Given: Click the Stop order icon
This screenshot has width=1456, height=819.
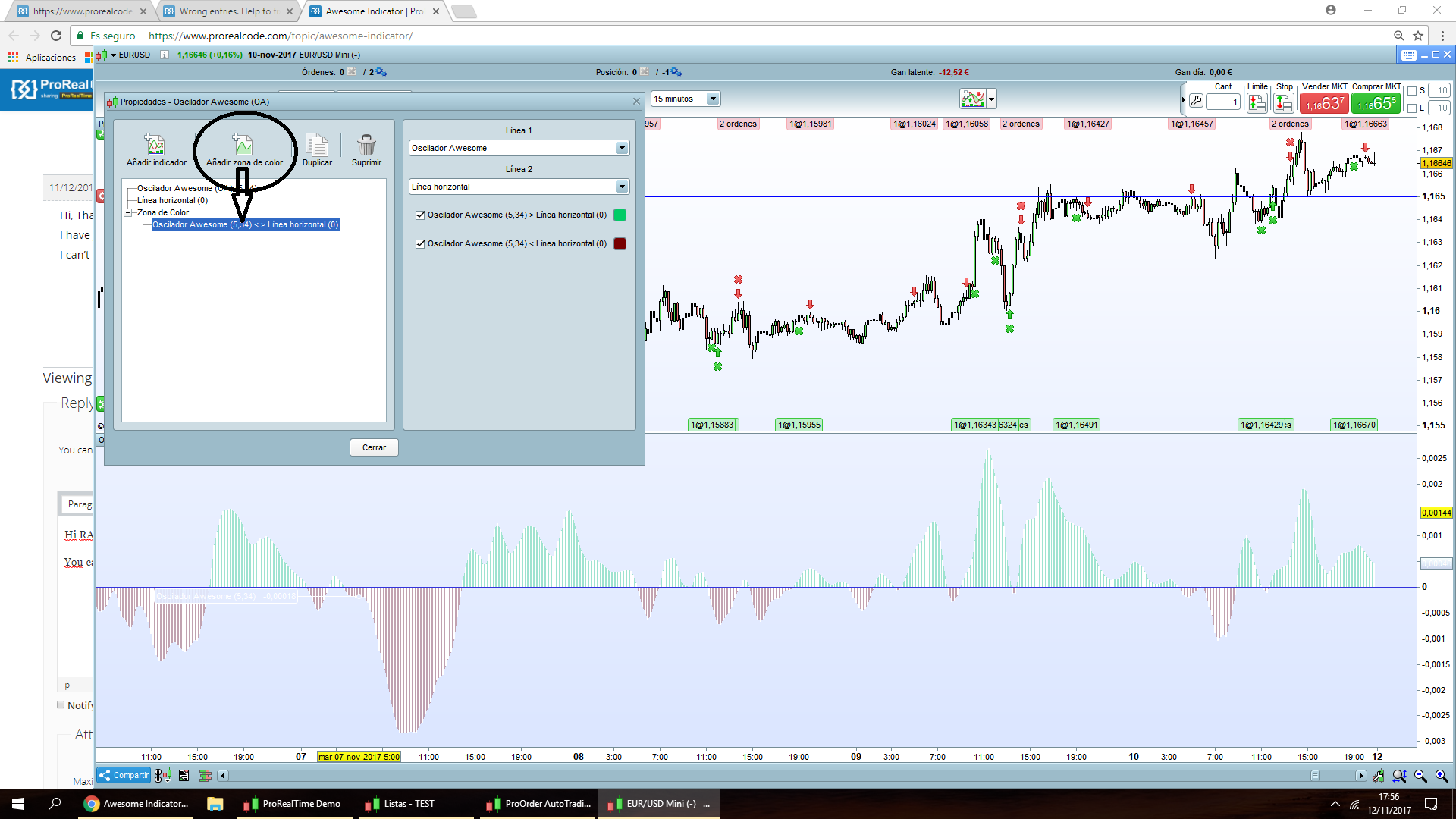Looking at the screenshot, I should point(1283,102).
